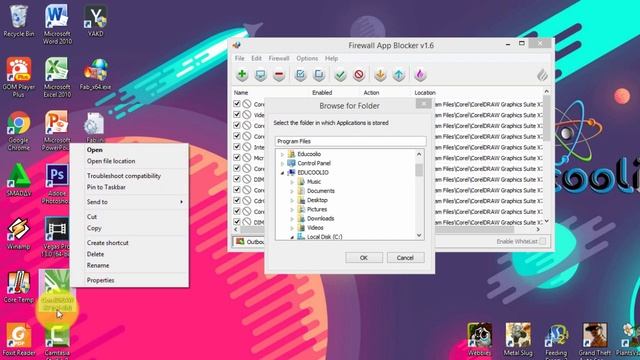Click the Enabled column header
640x360 pixels.
(322, 93)
